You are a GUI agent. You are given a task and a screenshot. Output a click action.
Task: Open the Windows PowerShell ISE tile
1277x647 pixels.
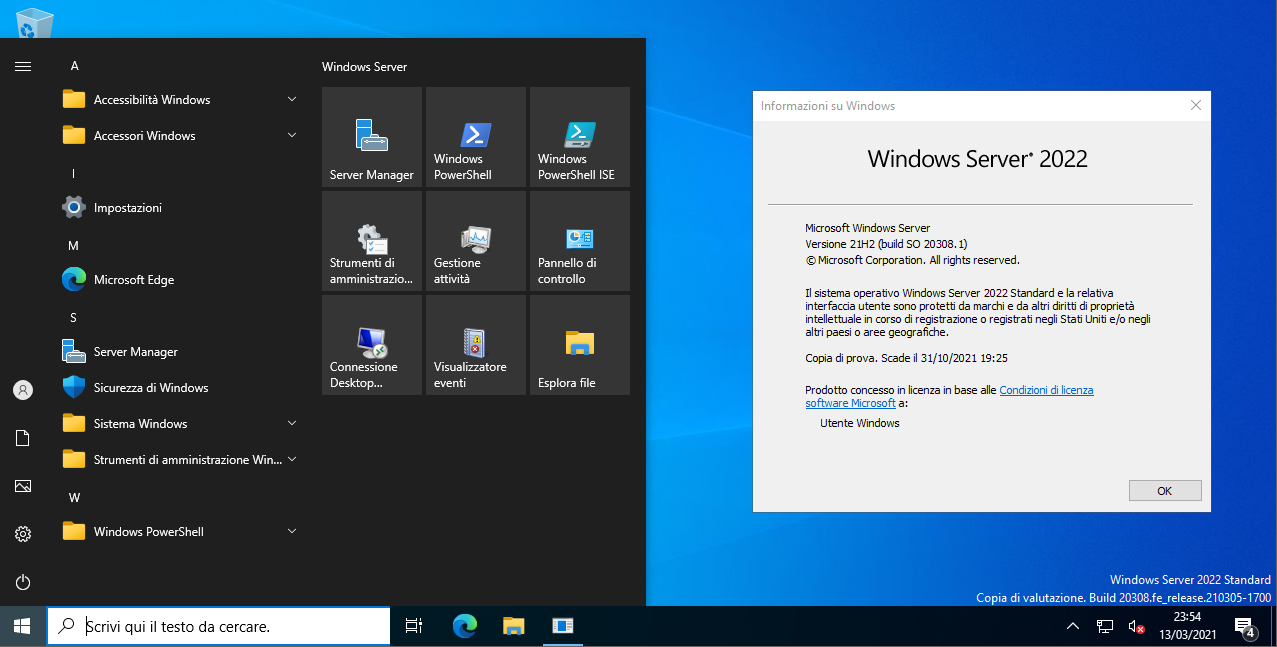(580, 137)
